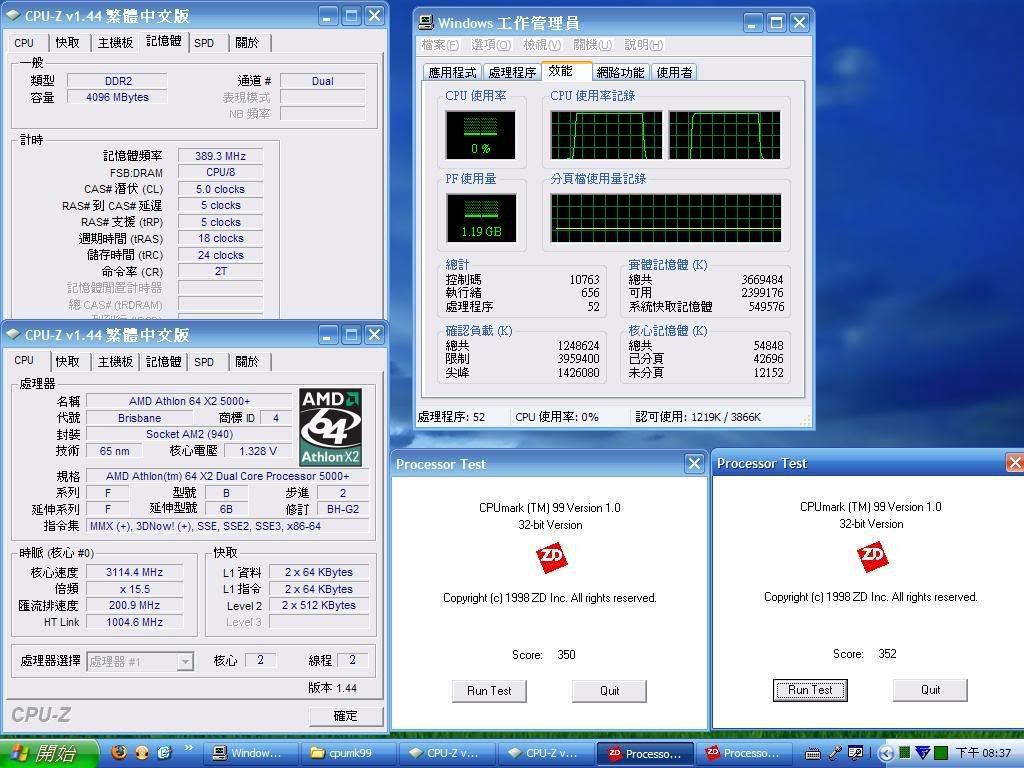Open the 檢視(V) menu in Task Manager
The image size is (1024, 768).
(x=542, y=44)
